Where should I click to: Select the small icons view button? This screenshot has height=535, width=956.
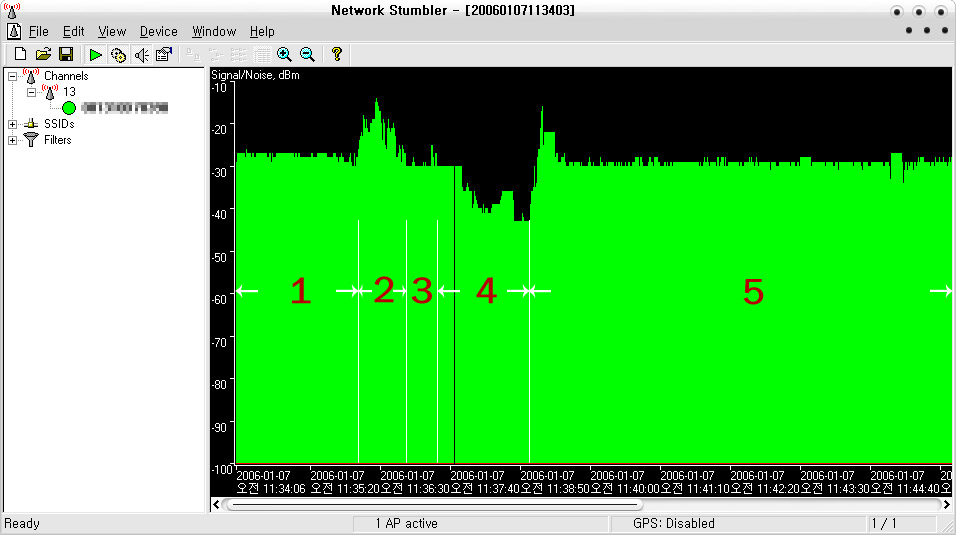coord(216,55)
